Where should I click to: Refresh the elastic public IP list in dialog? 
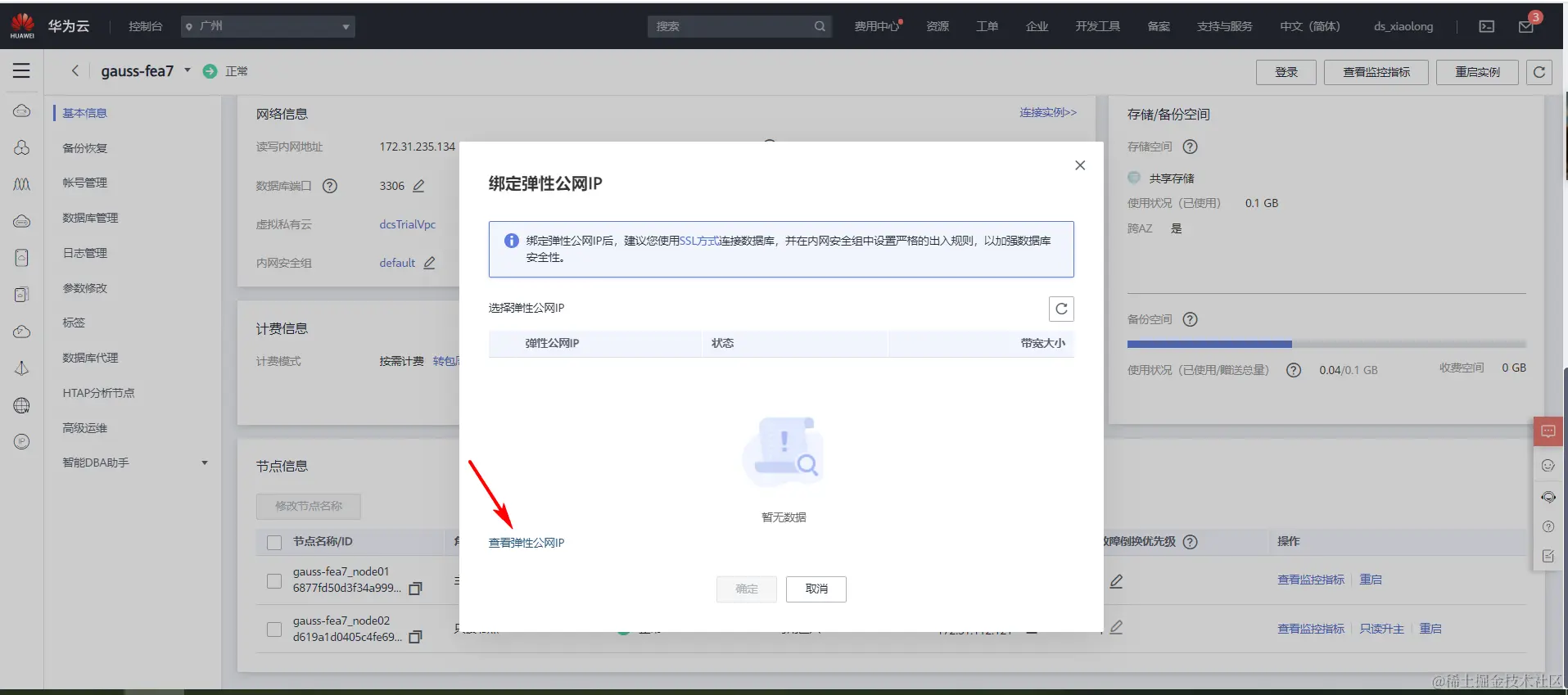coord(1061,309)
